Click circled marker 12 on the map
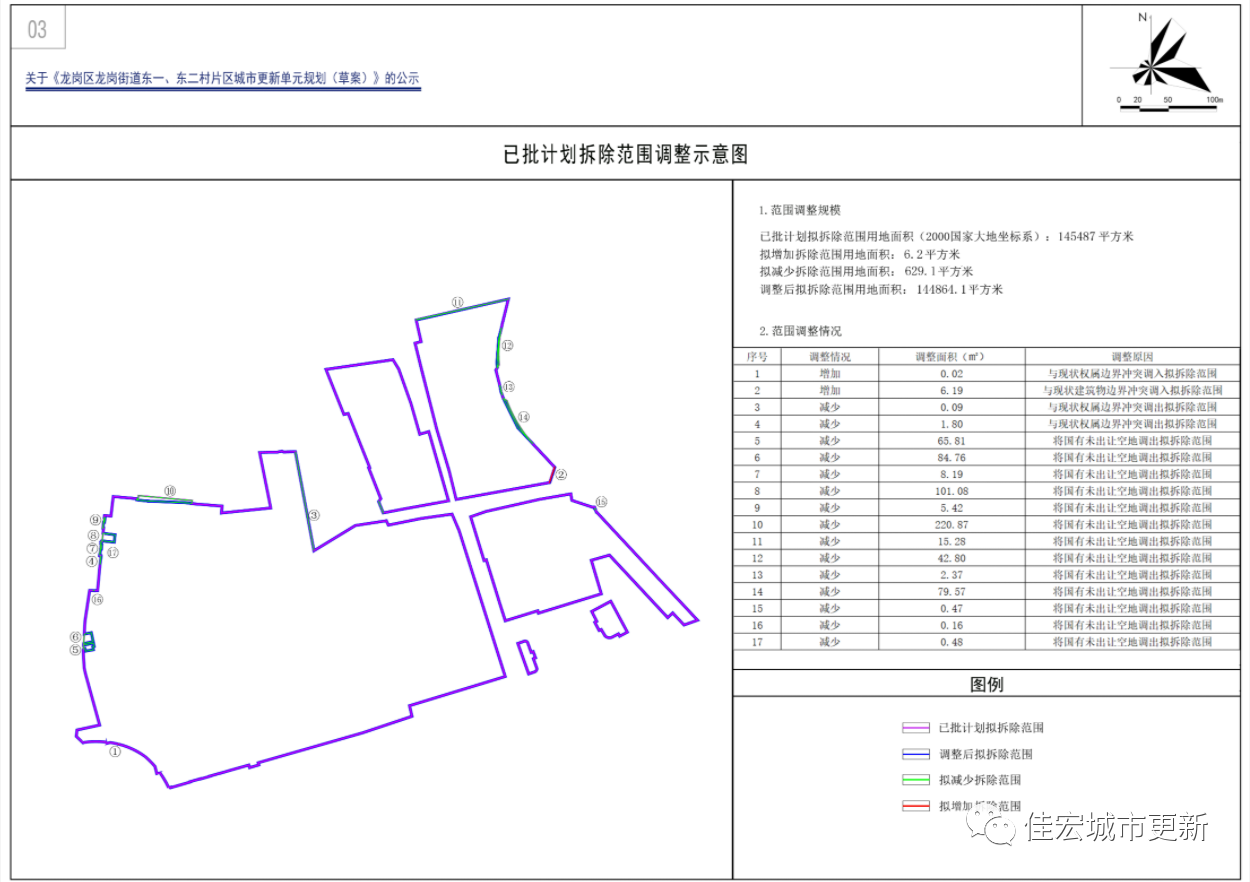The height and width of the screenshot is (882, 1250). pos(508,346)
